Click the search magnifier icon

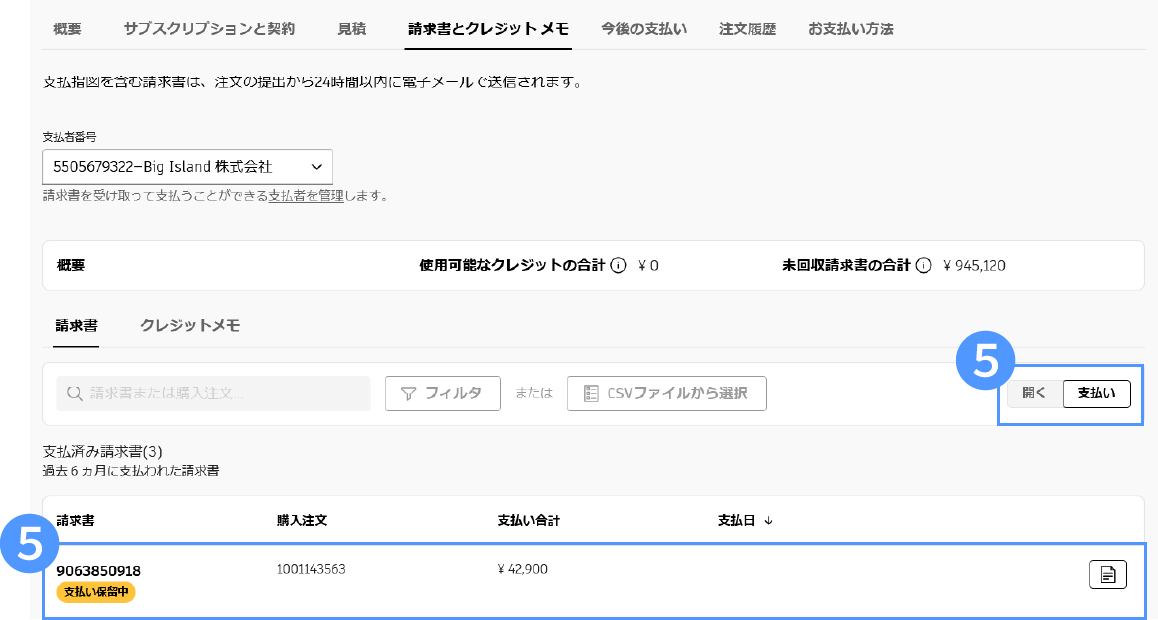tap(74, 394)
